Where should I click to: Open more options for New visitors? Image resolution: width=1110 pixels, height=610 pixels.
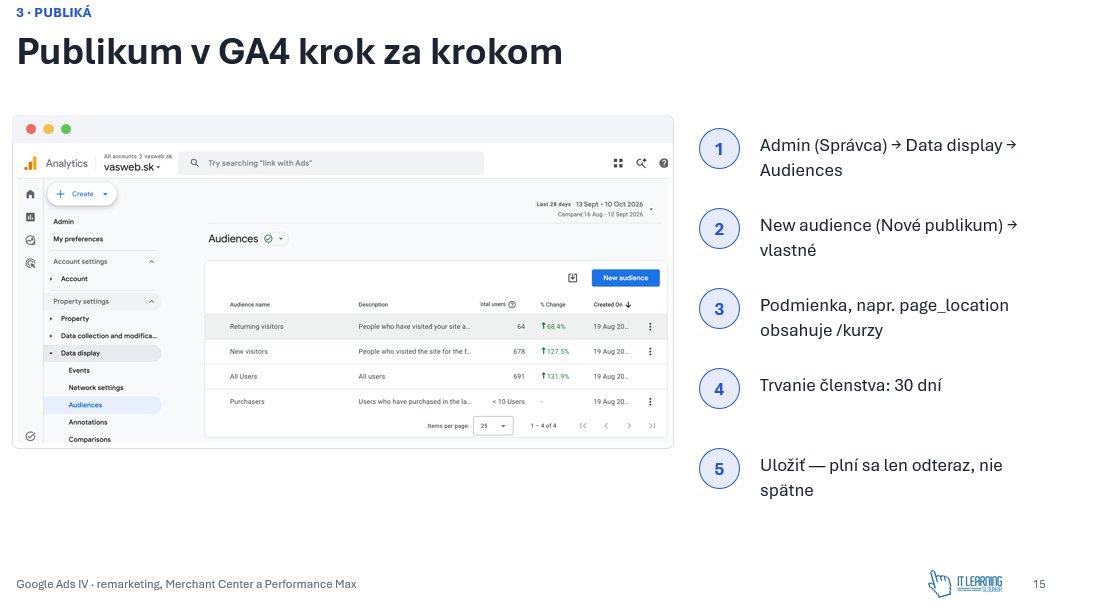650,352
